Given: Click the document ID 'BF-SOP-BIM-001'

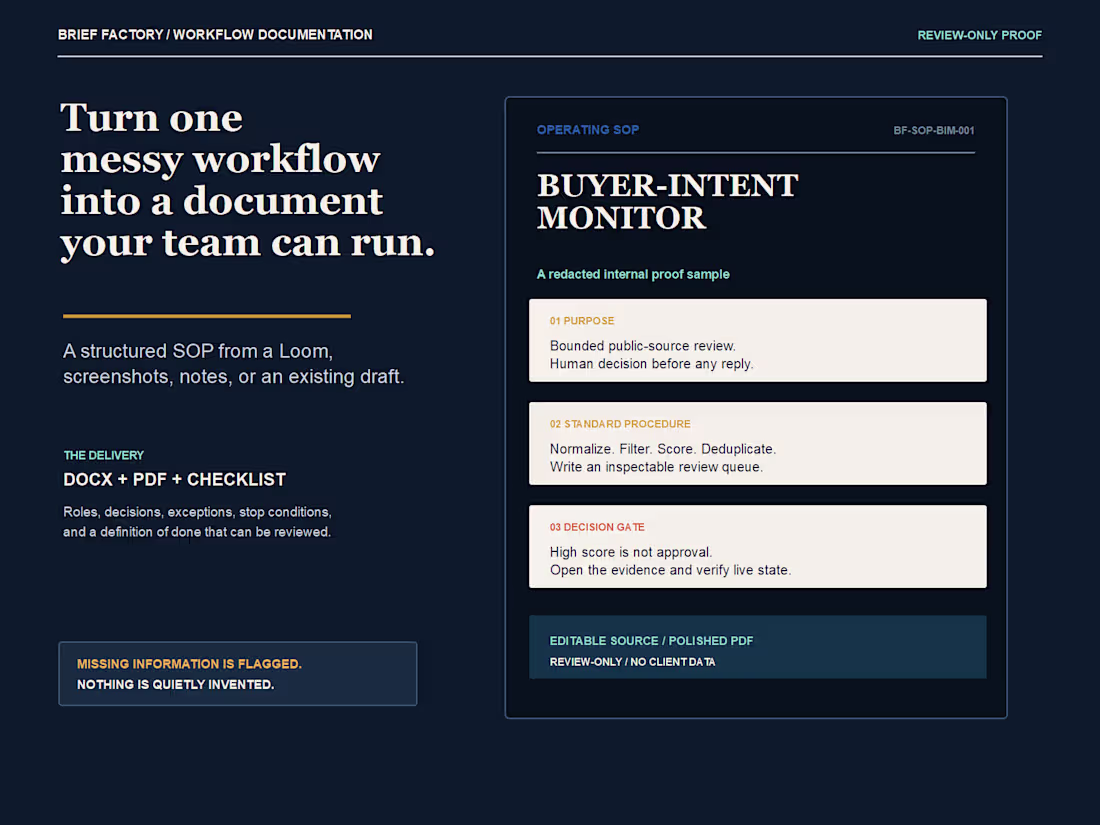Looking at the screenshot, I should pyautogui.click(x=934, y=130).
